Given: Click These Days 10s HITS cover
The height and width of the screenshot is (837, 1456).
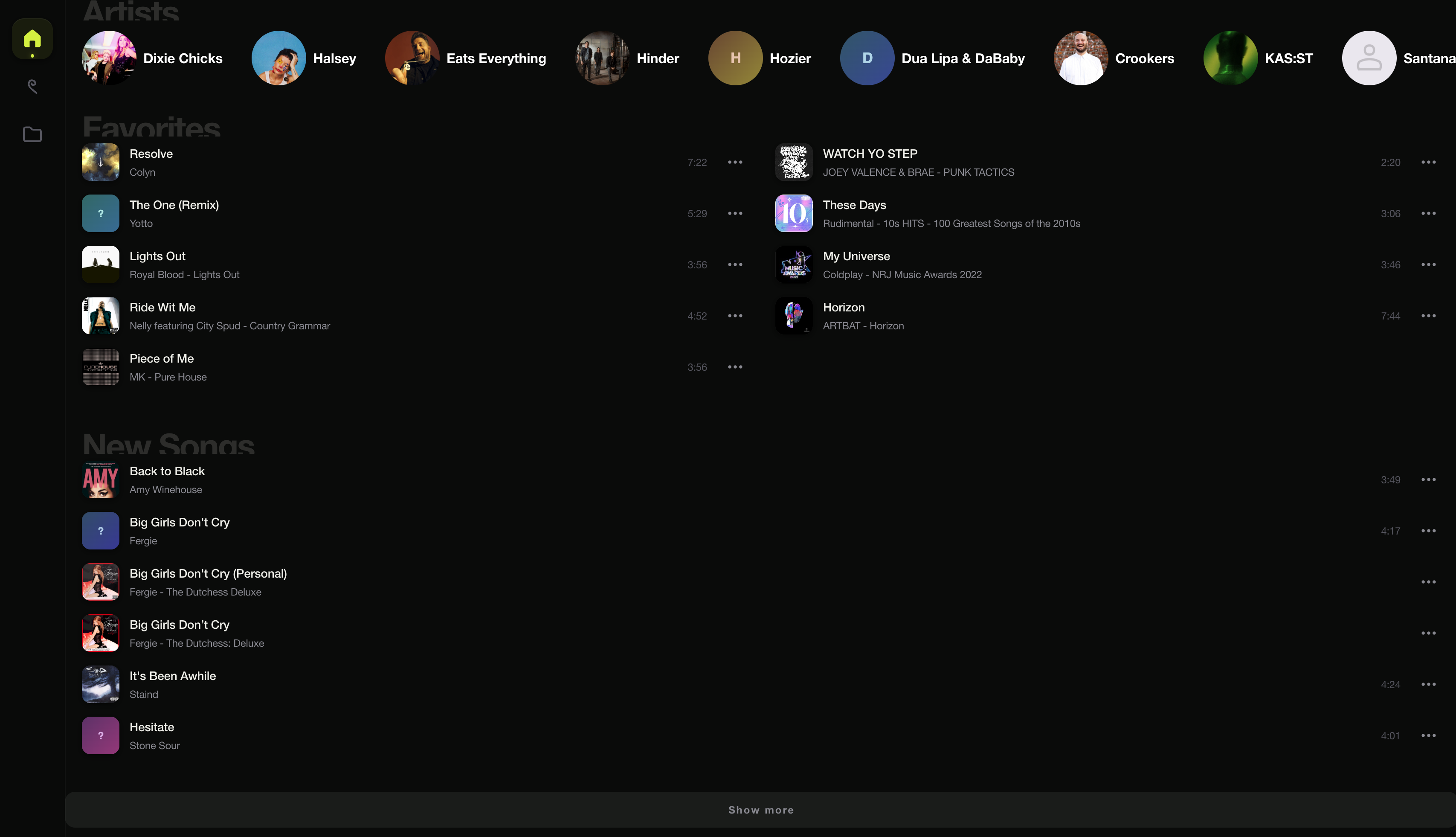Looking at the screenshot, I should coord(794,213).
